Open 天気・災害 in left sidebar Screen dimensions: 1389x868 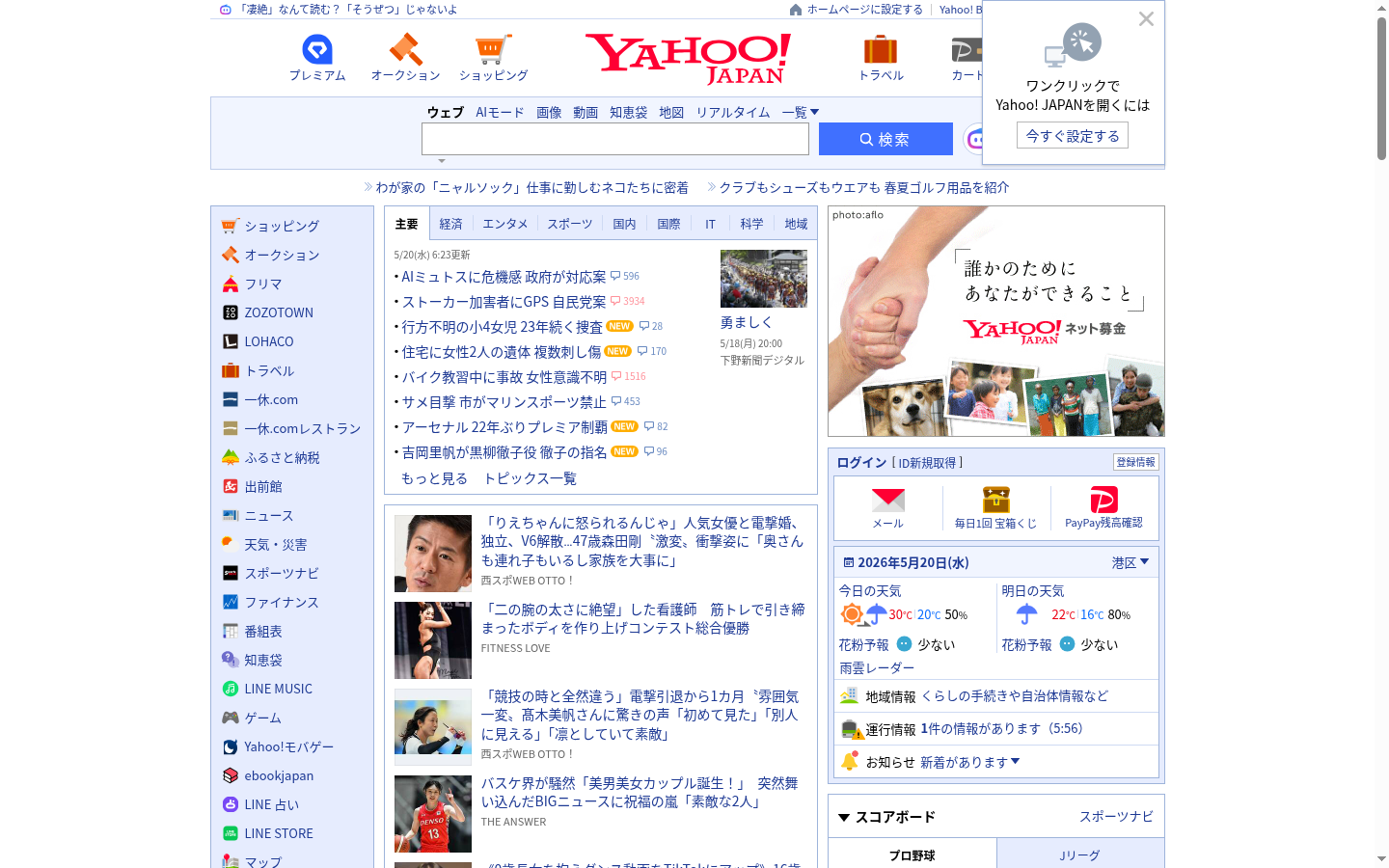[x=275, y=544]
